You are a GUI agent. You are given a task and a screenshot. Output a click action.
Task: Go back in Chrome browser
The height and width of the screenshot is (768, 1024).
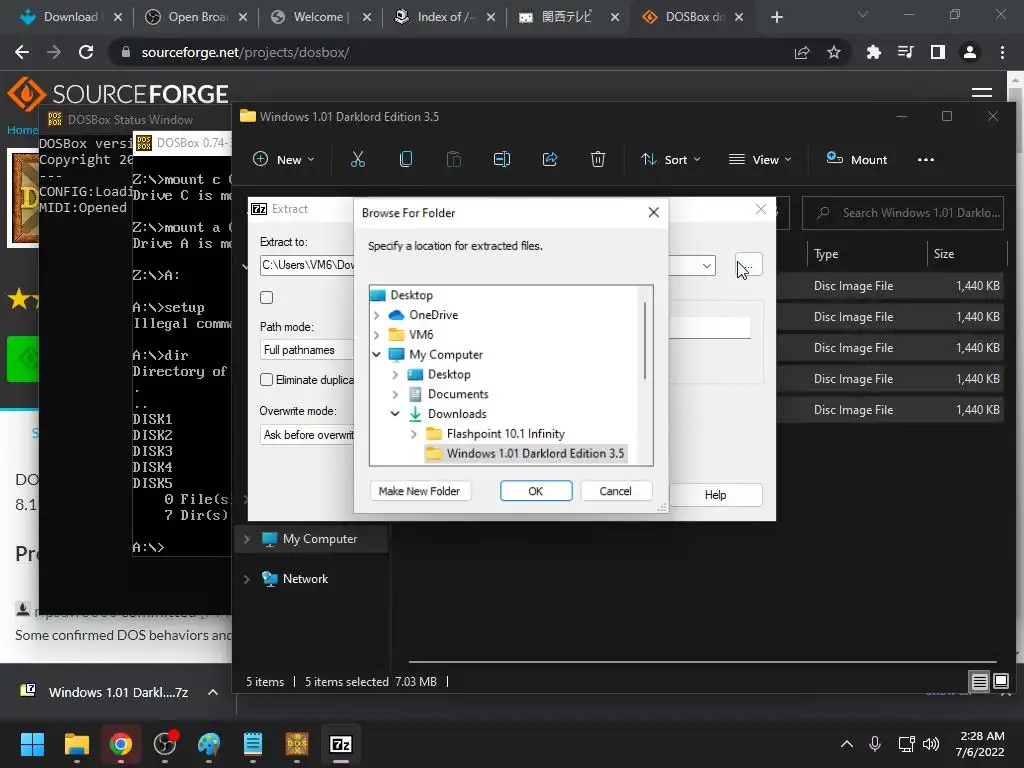pos(22,52)
